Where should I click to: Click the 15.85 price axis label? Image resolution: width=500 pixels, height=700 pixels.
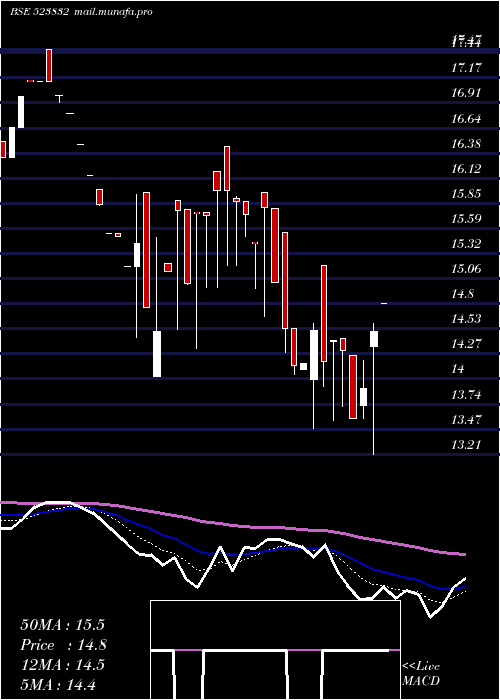[467, 194]
